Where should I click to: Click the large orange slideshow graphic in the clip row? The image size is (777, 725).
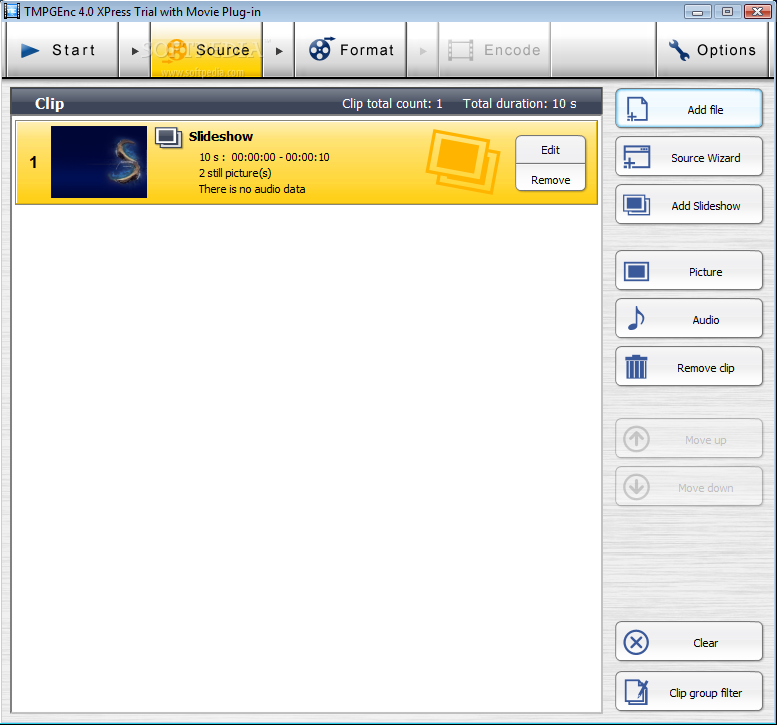463,161
